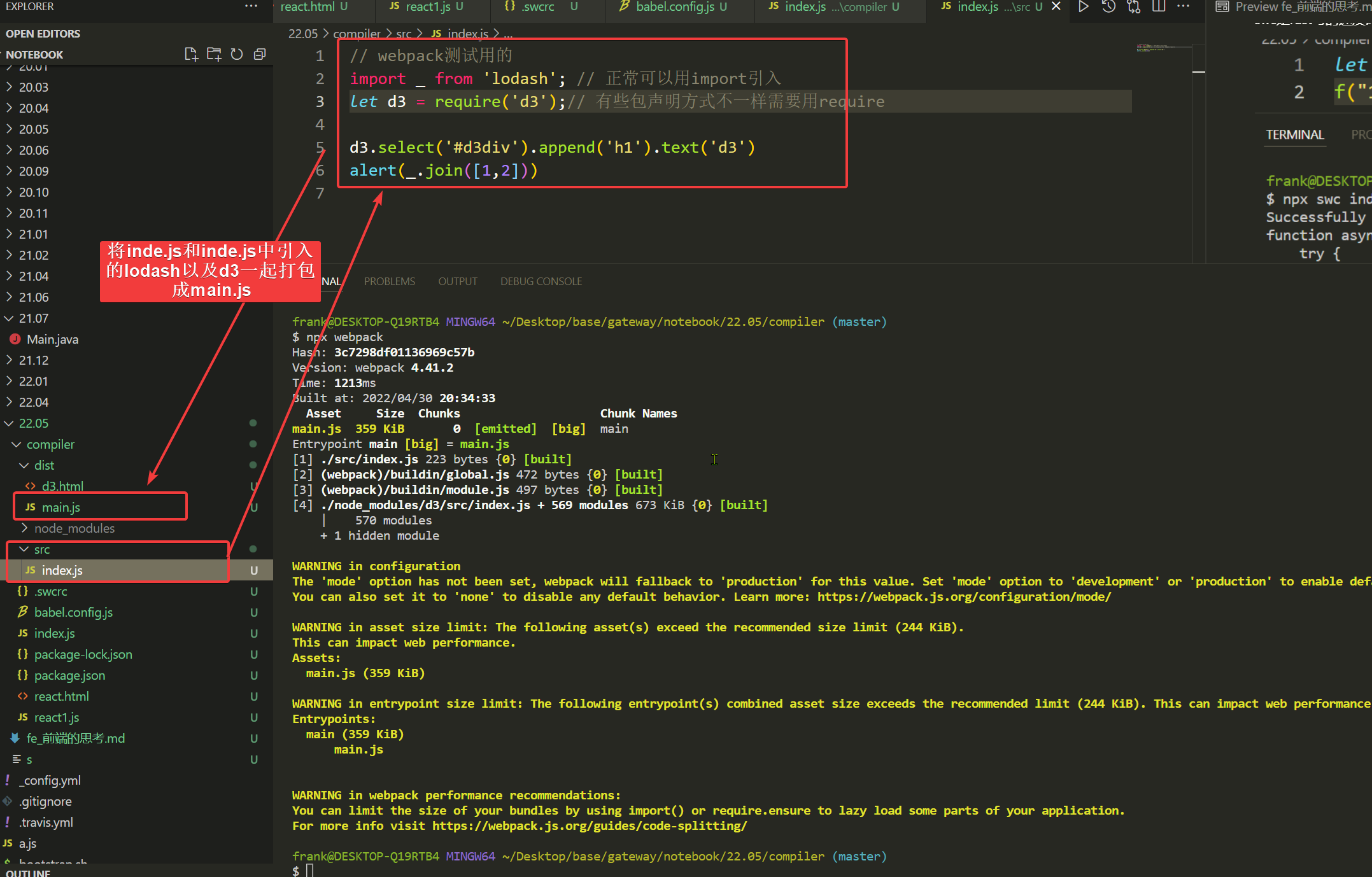Screen dimensions: 1372x877
Task: Expand the 21.01 folder
Action: point(9,234)
